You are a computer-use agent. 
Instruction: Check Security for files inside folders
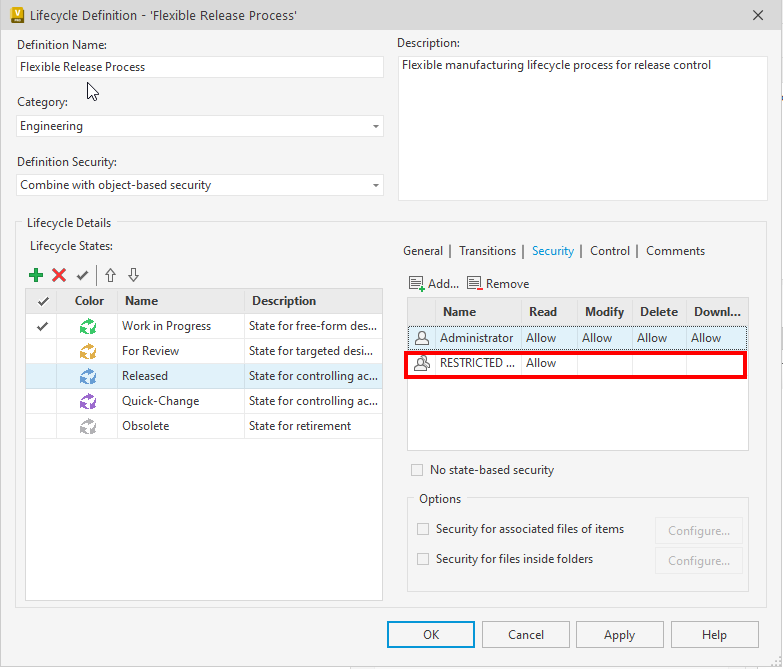(x=423, y=559)
